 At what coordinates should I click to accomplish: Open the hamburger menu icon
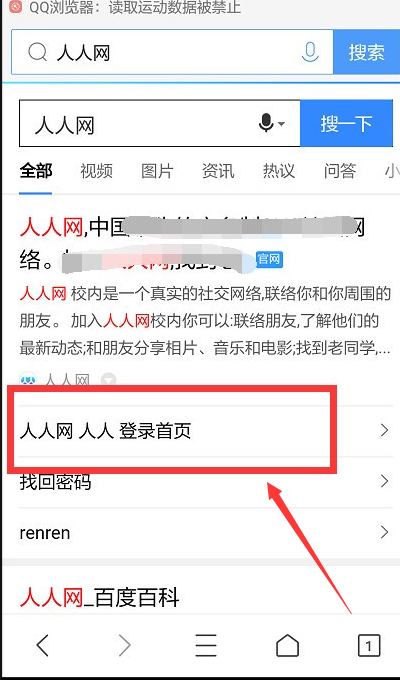coord(206,646)
